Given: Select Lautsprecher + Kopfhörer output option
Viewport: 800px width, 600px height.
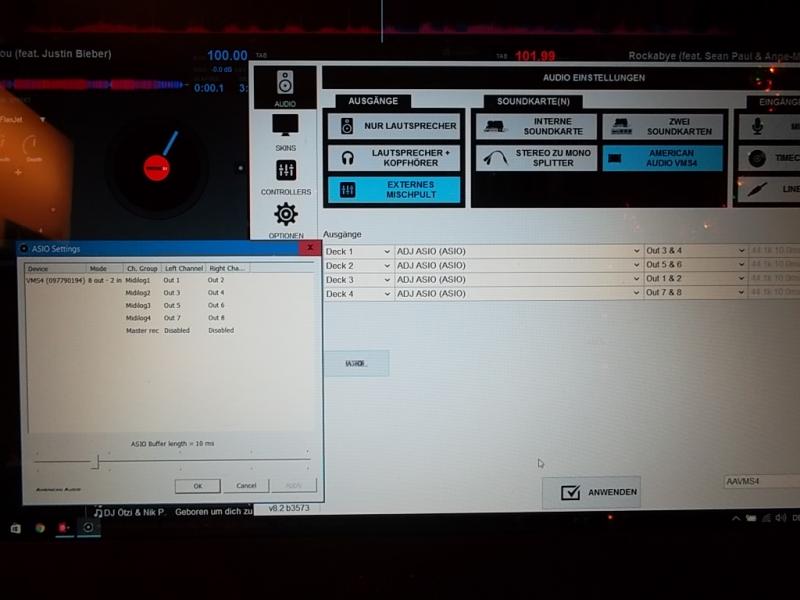Looking at the screenshot, I should pyautogui.click(x=394, y=158).
